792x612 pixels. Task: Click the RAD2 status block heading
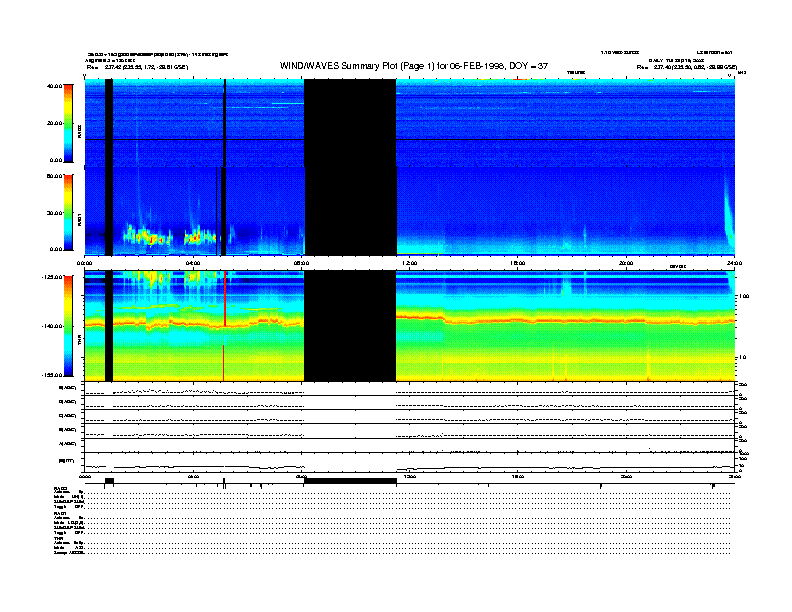click(x=60, y=488)
